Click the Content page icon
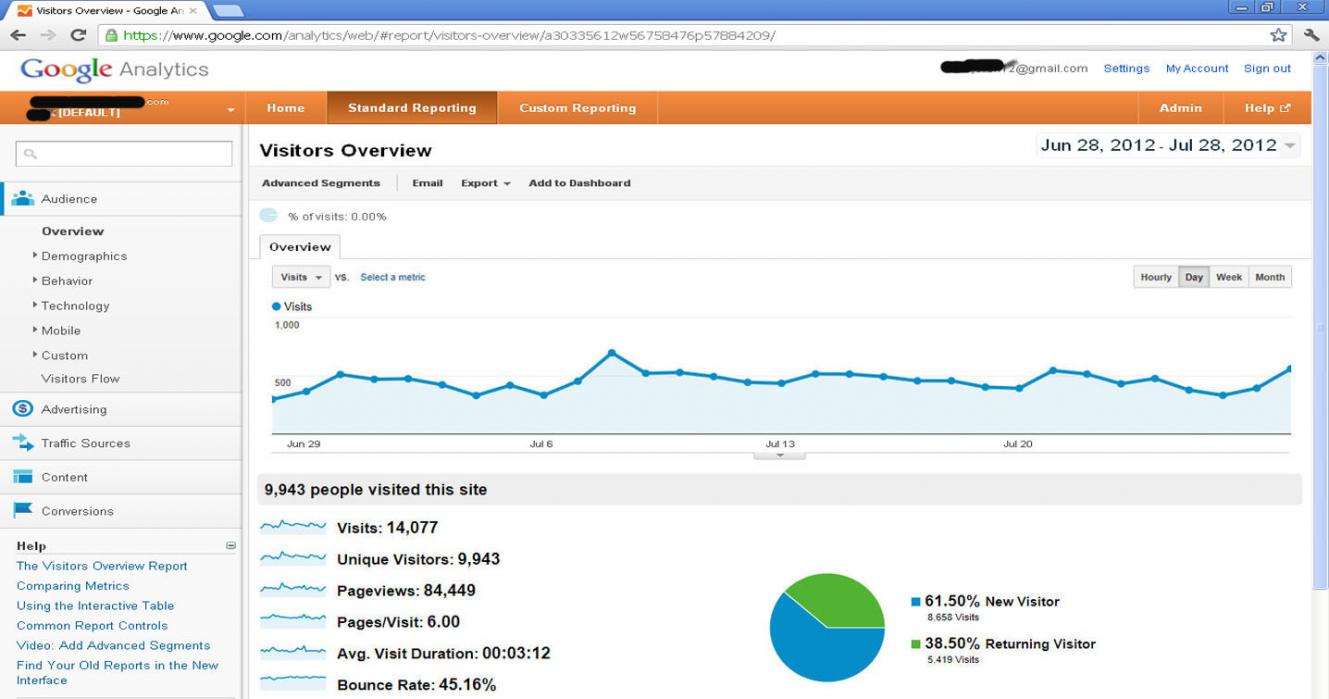The width and height of the screenshot is (1329, 699). (22, 477)
